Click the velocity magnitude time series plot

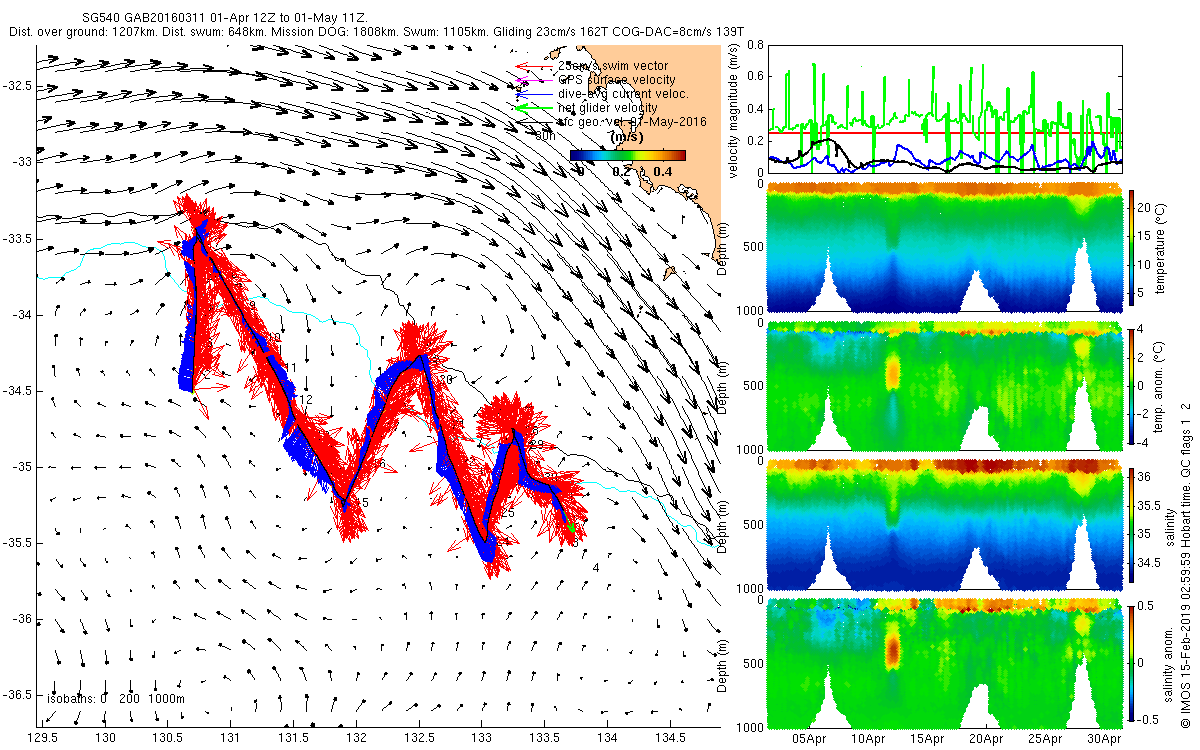pos(944,108)
